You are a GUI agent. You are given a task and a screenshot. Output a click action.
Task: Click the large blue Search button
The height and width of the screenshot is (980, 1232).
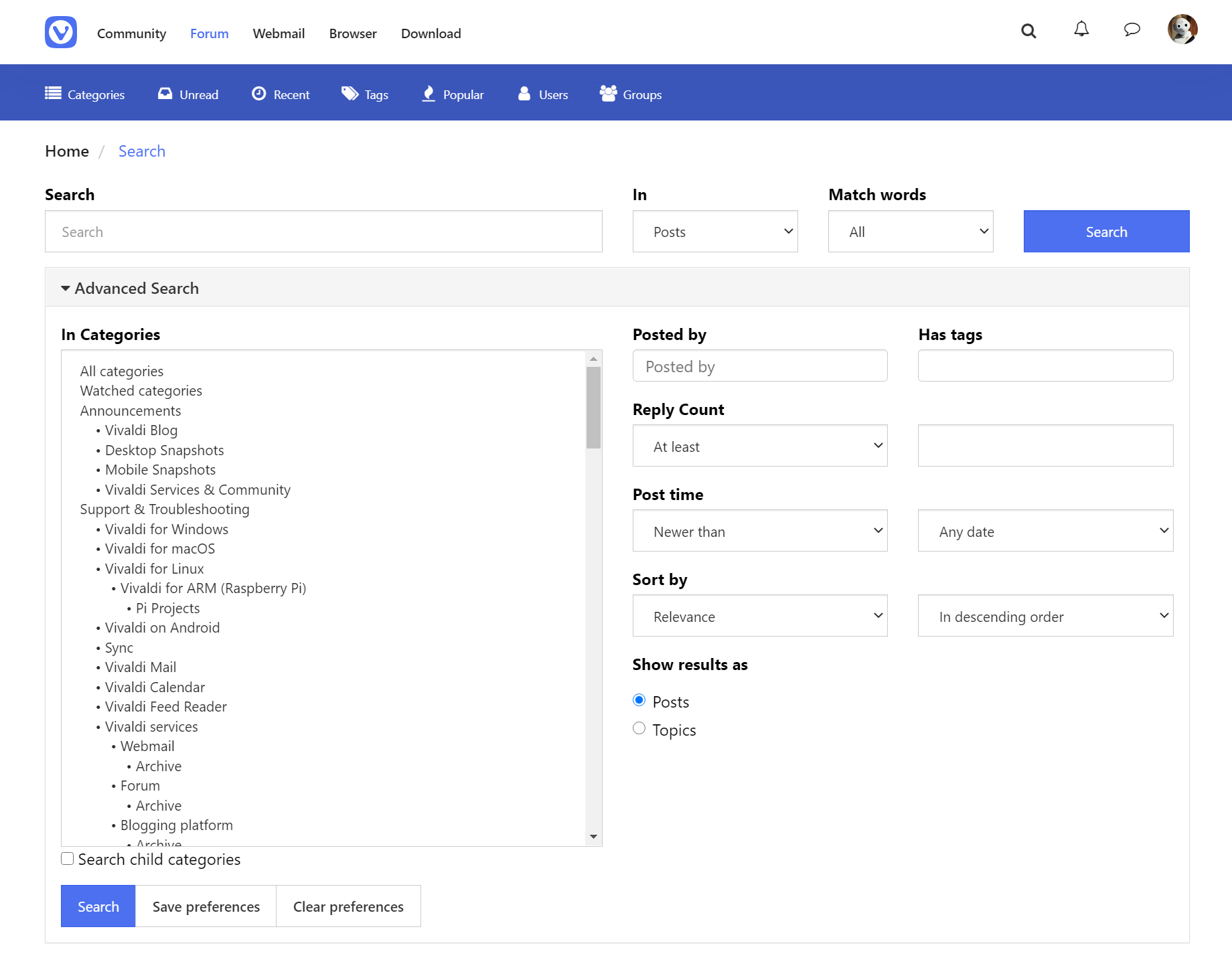click(1106, 232)
